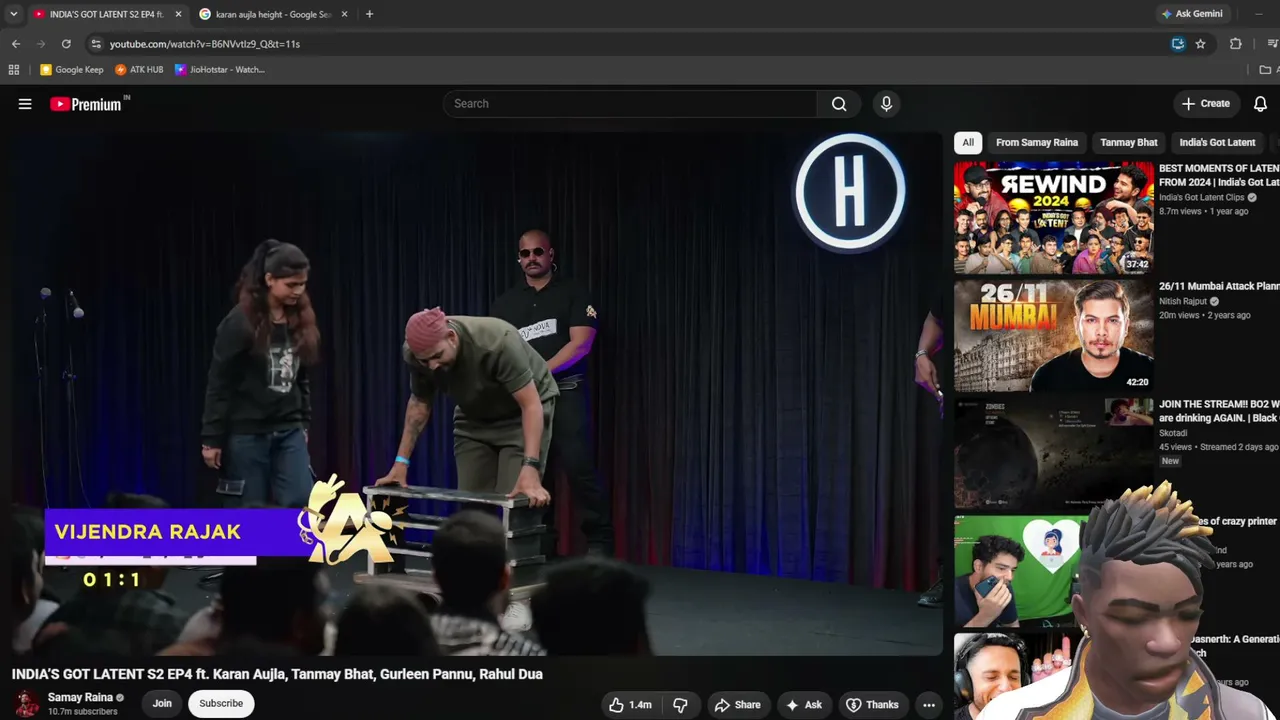Viewport: 1280px width, 720px height.
Task: Open 26/11 Mumbai Attack video thumbnail
Action: click(x=1054, y=335)
